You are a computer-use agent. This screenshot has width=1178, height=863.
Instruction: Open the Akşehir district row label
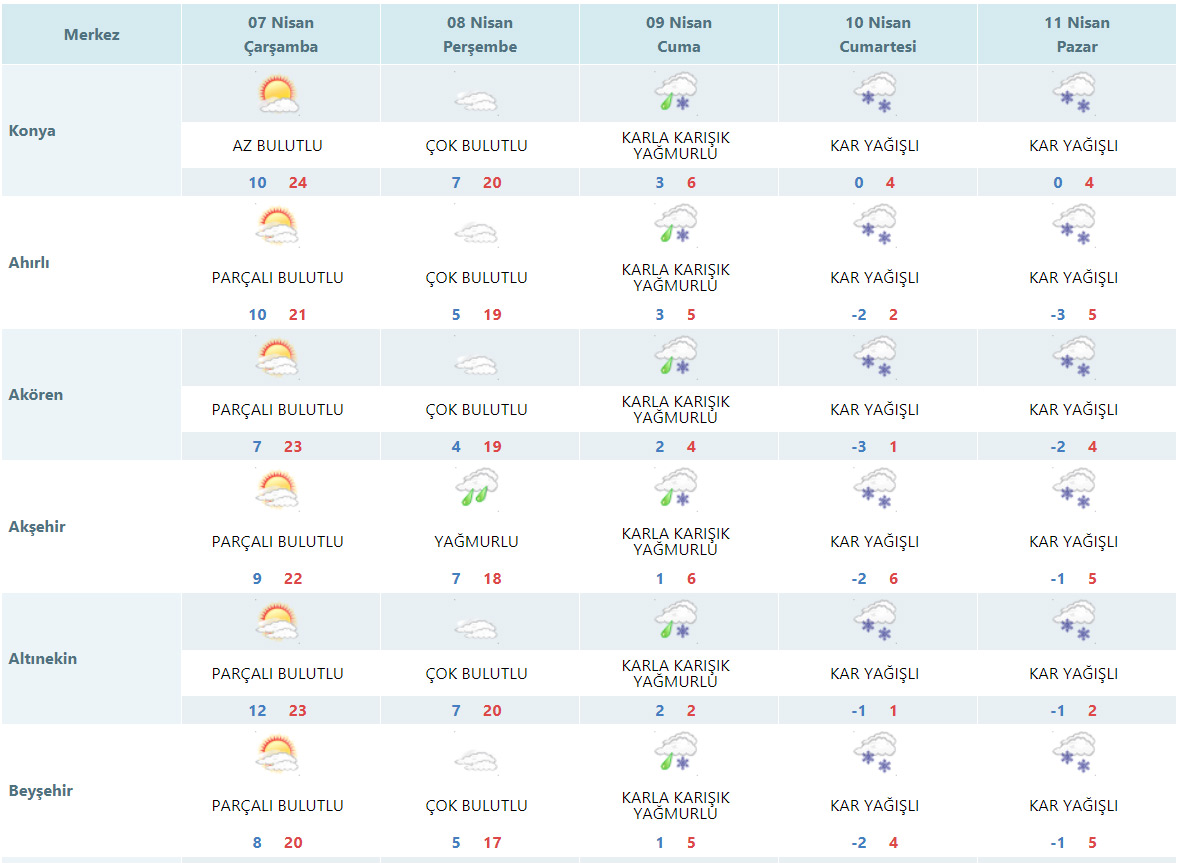[x=37, y=527]
